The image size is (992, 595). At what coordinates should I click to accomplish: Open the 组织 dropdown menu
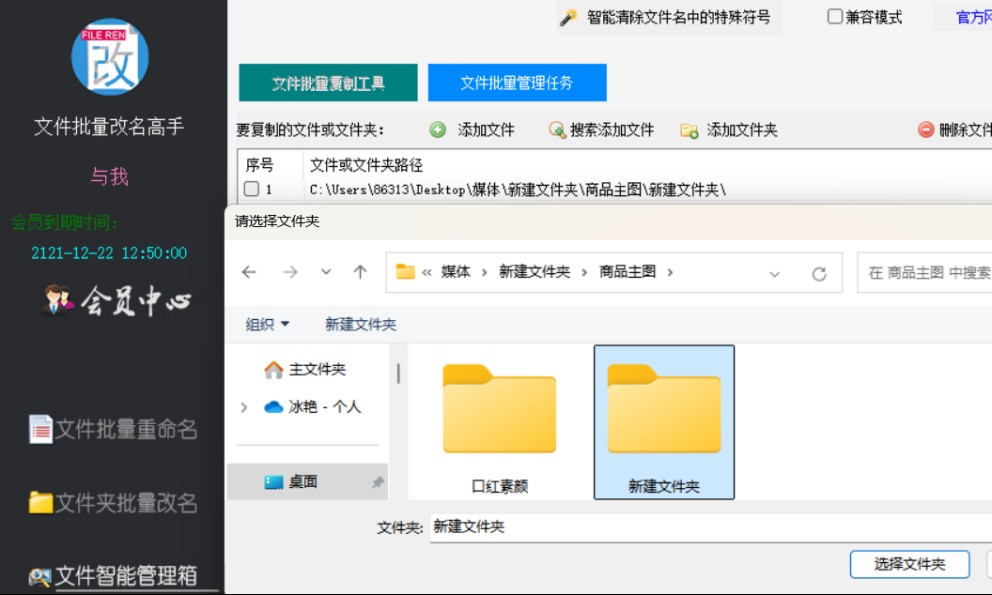point(267,324)
